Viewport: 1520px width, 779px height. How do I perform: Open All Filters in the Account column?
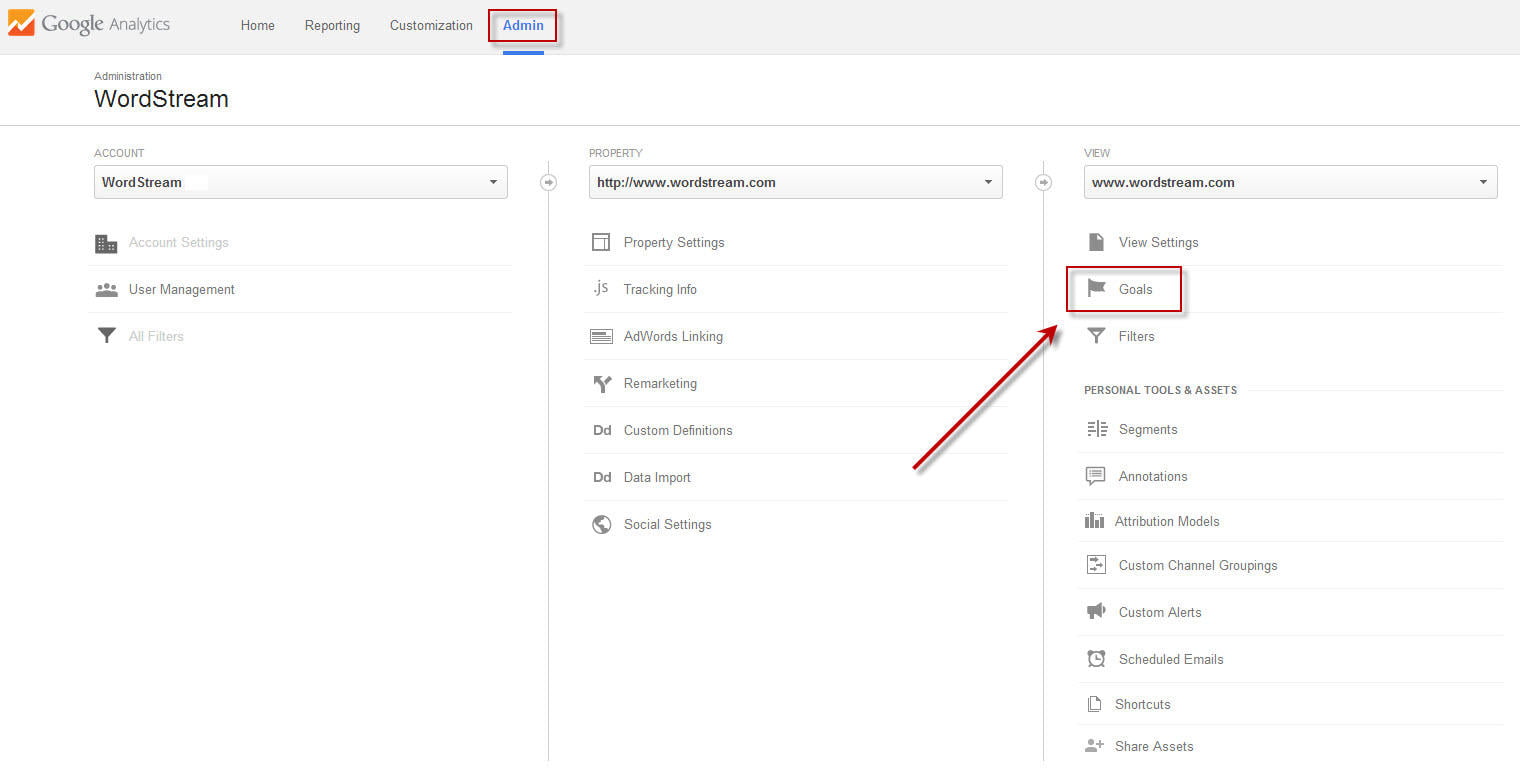click(x=156, y=337)
